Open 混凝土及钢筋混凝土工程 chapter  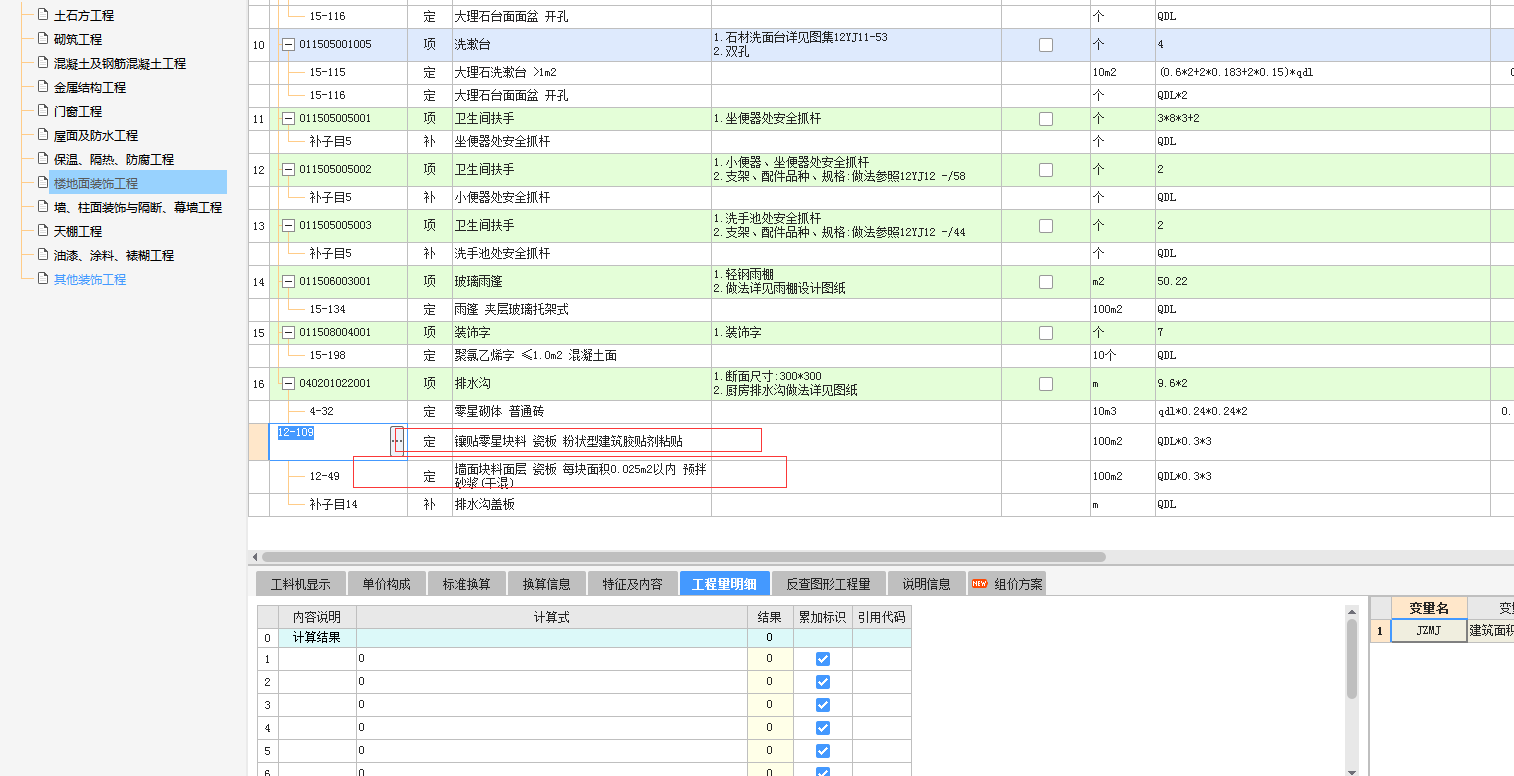point(119,63)
